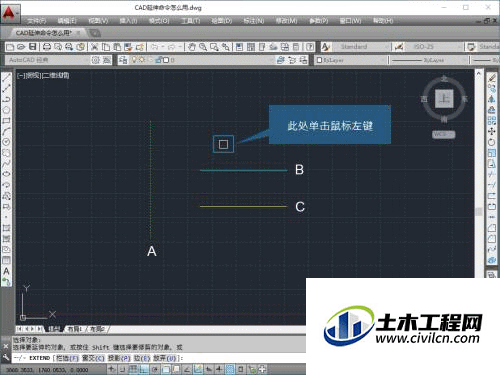Click the Copy icon
The height and width of the screenshot is (375, 500).
[106, 47]
